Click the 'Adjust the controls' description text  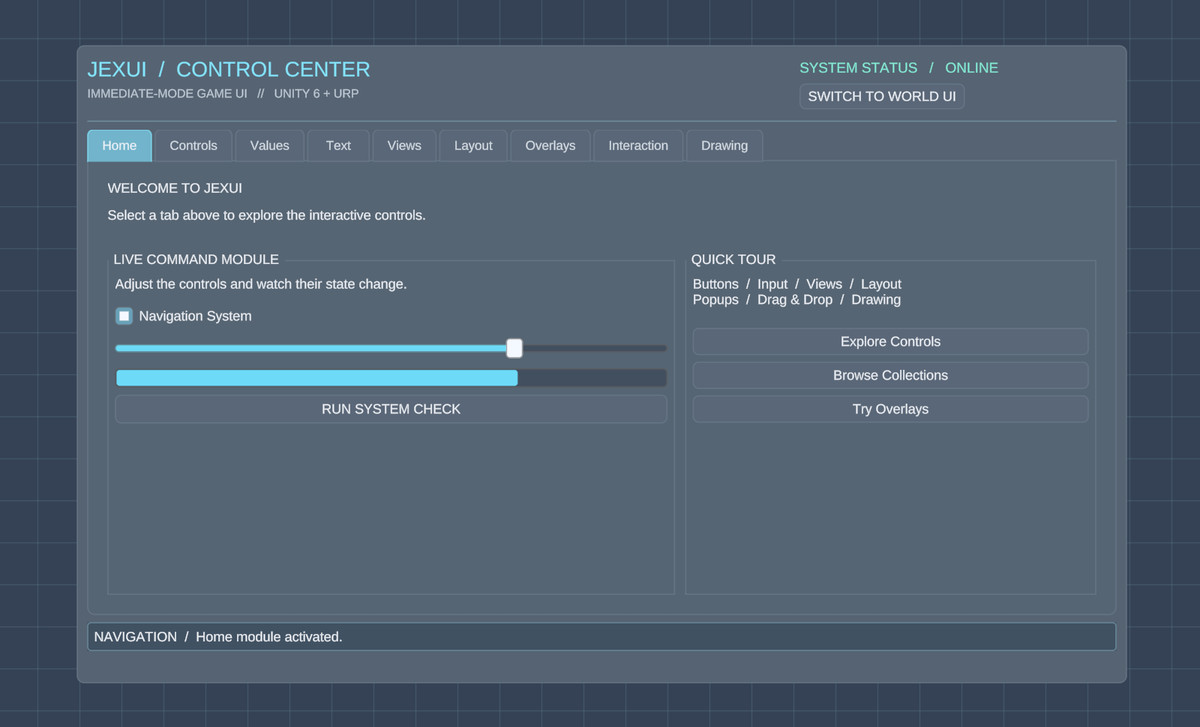(x=261, y=285)
